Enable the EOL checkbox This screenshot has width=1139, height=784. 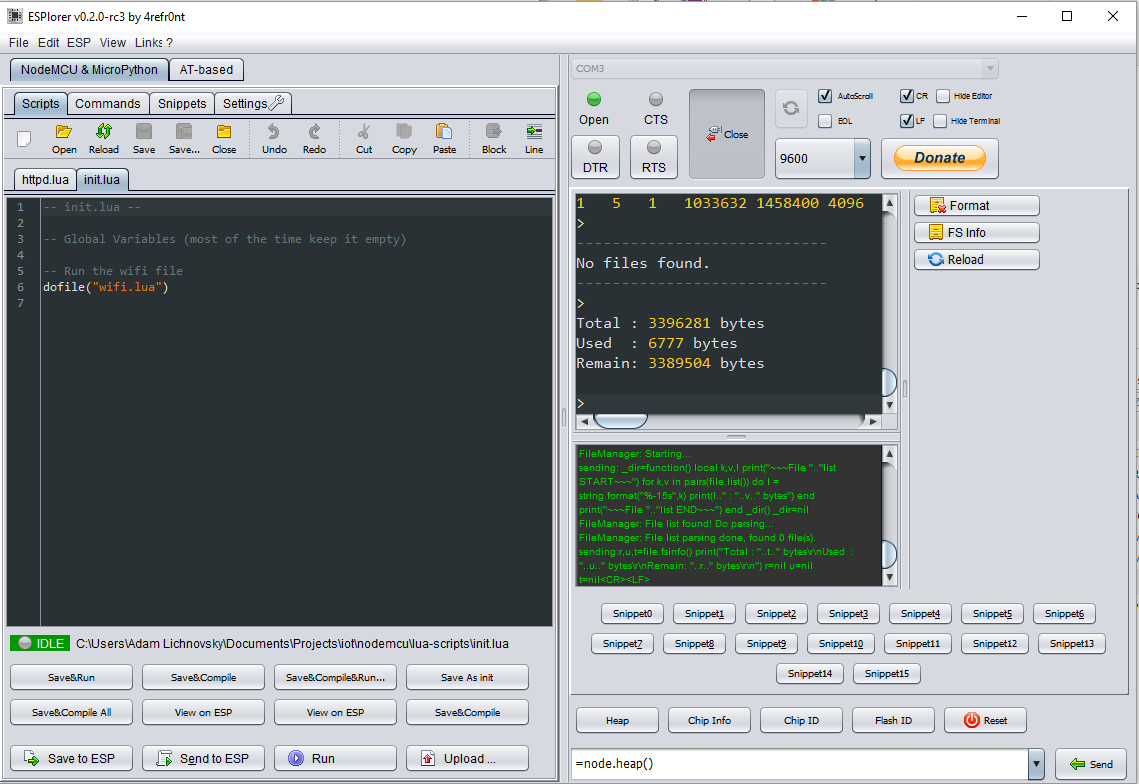click(x=825, y=121)
